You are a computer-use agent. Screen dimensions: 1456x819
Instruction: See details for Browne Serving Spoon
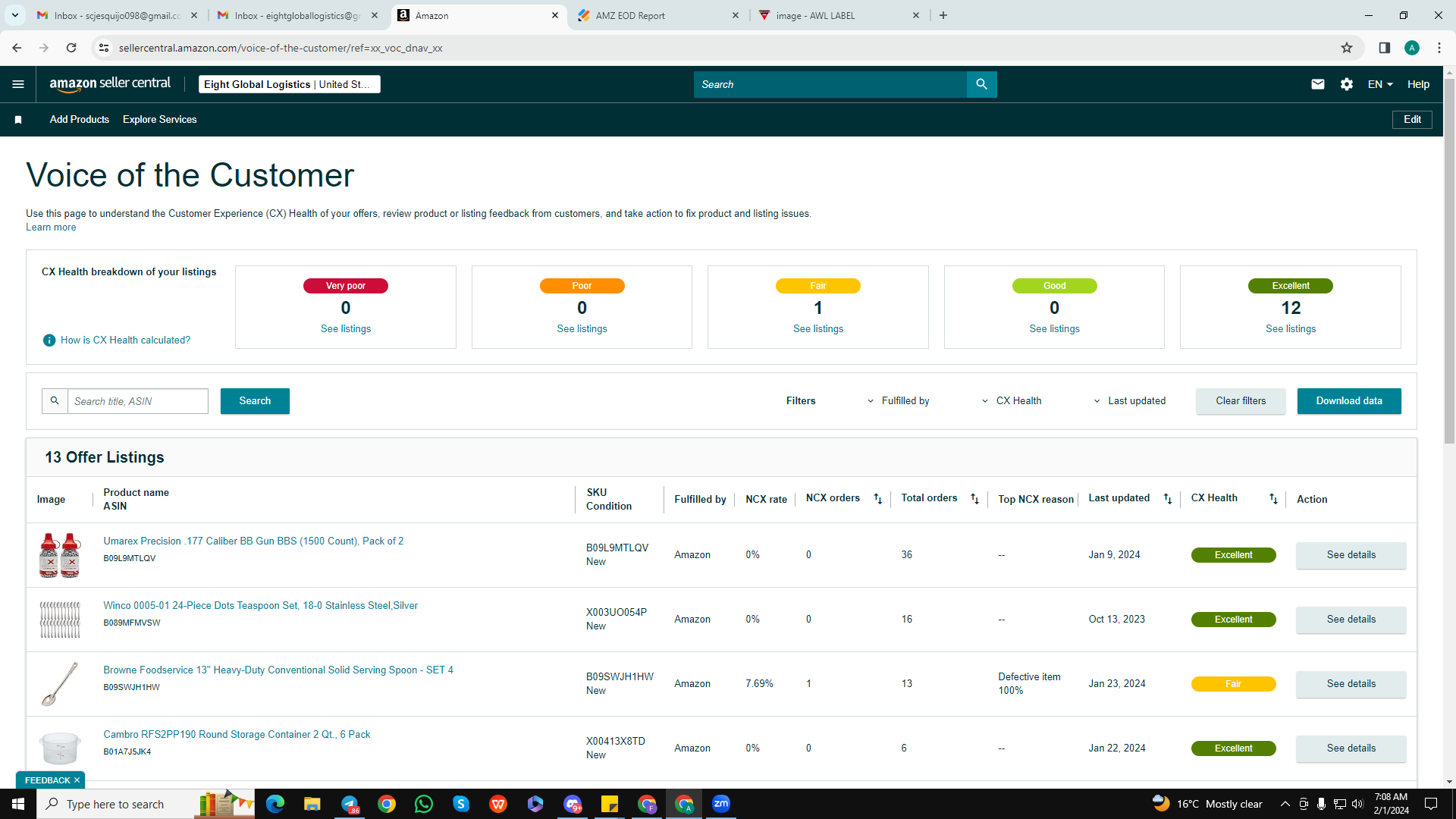click(1351, 684)
